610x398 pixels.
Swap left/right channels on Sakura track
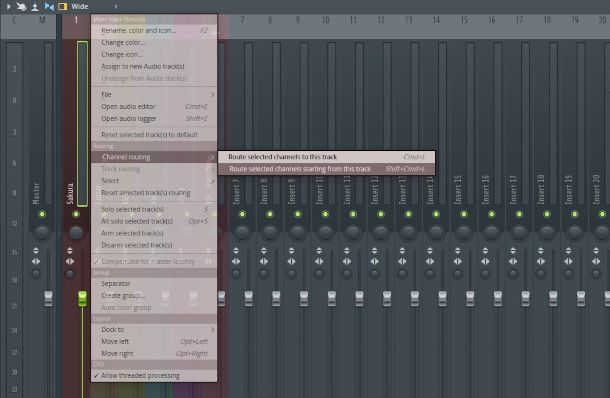click(x=70, y=261)
